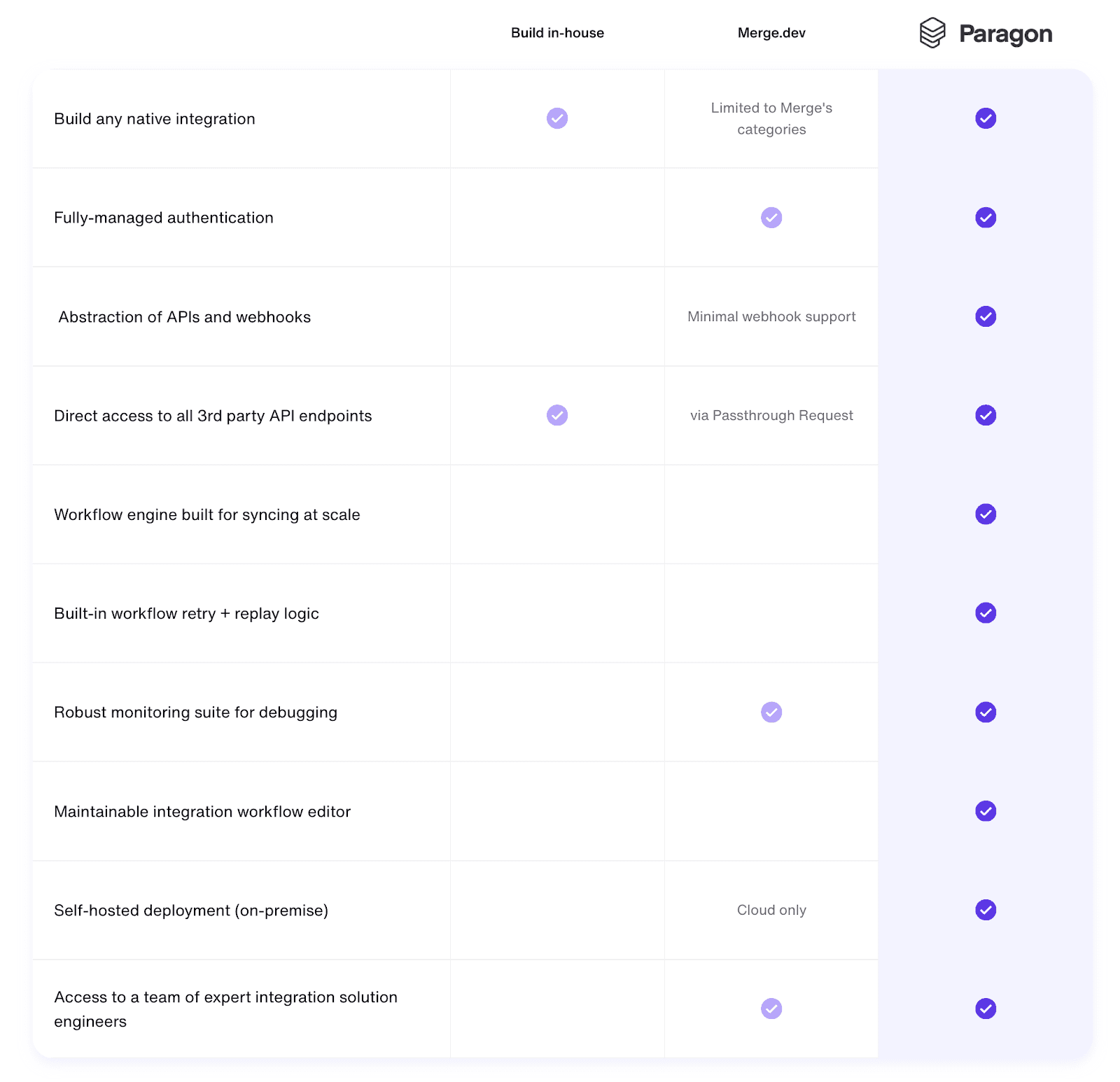The width and height of the screenshot is (1120, 1082).
Task: Click the Paragon brand name text
Action: click(1005, 34)
